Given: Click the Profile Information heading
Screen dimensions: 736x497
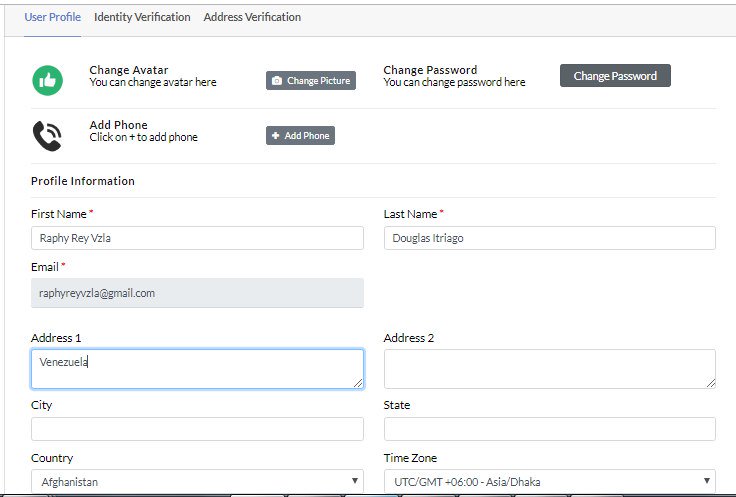Looking at the screenshot, I should (83, 181).
